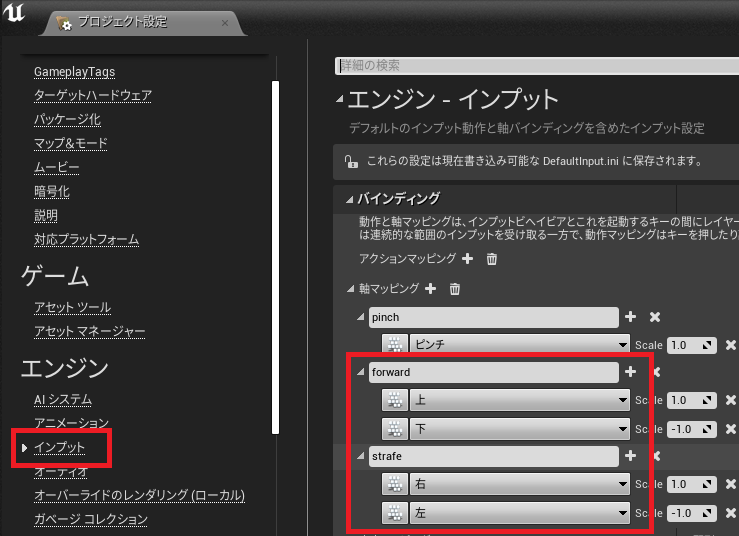The image size is (739, 536).
Task: Open ガベージ コレクション settings
Action: 90,520
